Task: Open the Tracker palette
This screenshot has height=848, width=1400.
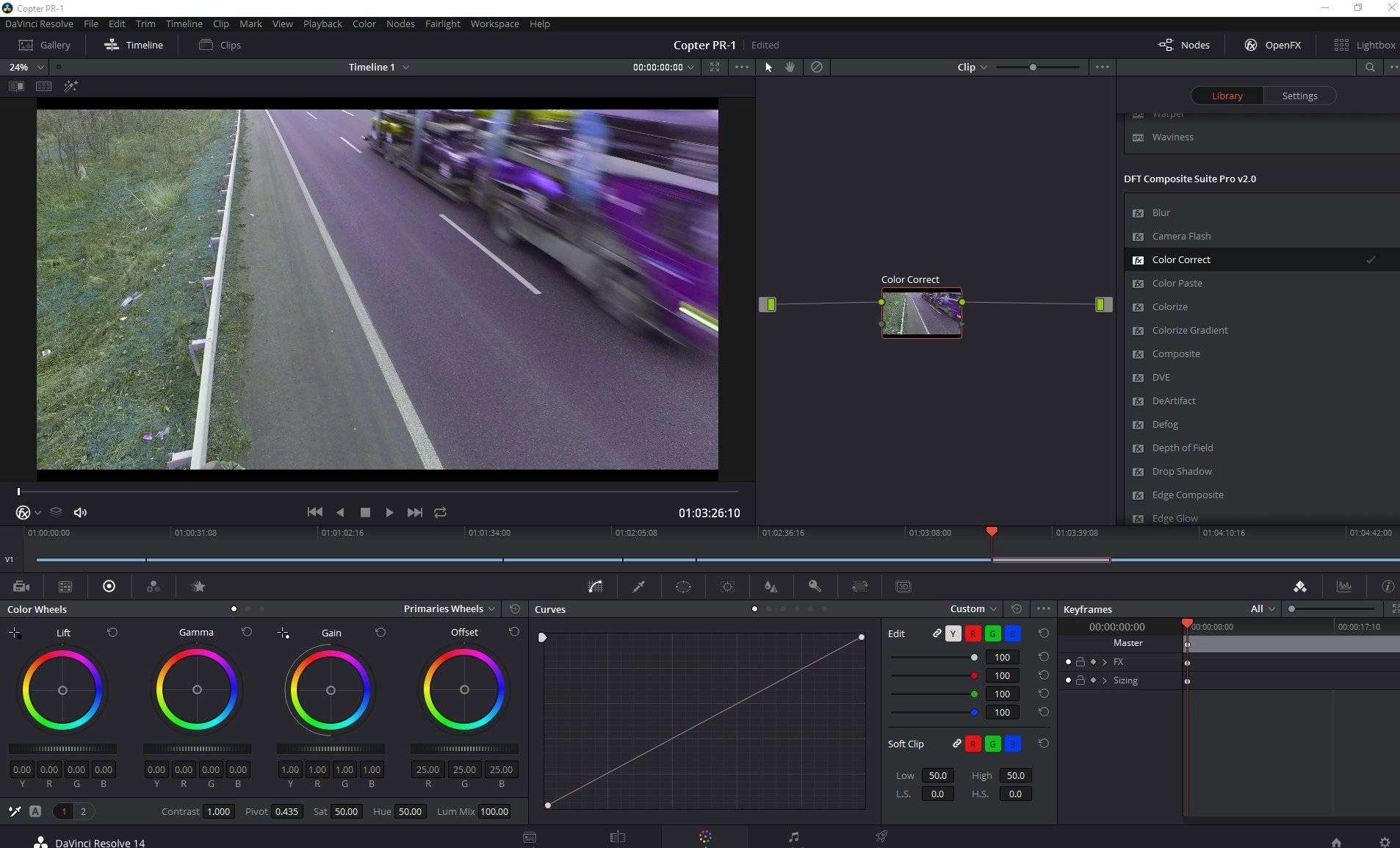Action: point(727,586)
